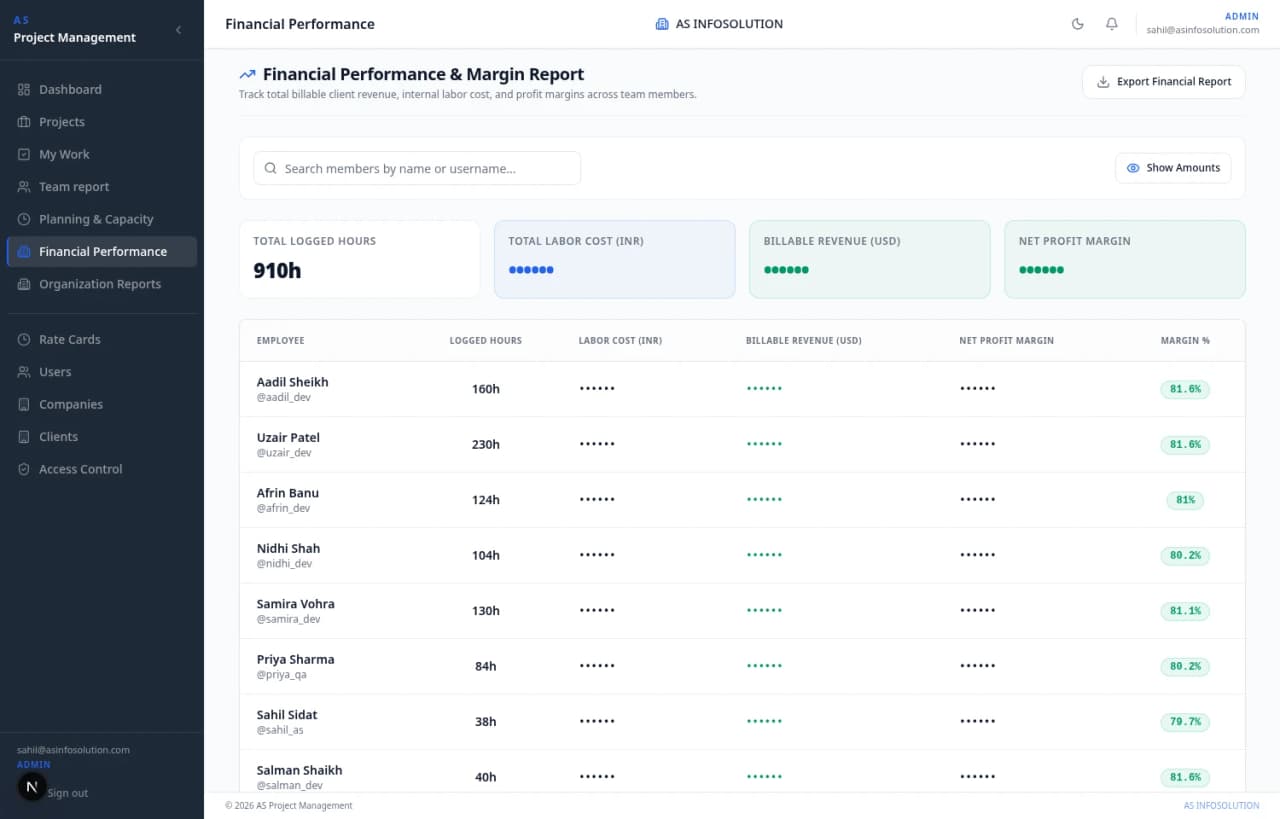This screenshot has height=819, width=1280.
Task: Click the Clients building icon
Action: coord(24,437)
